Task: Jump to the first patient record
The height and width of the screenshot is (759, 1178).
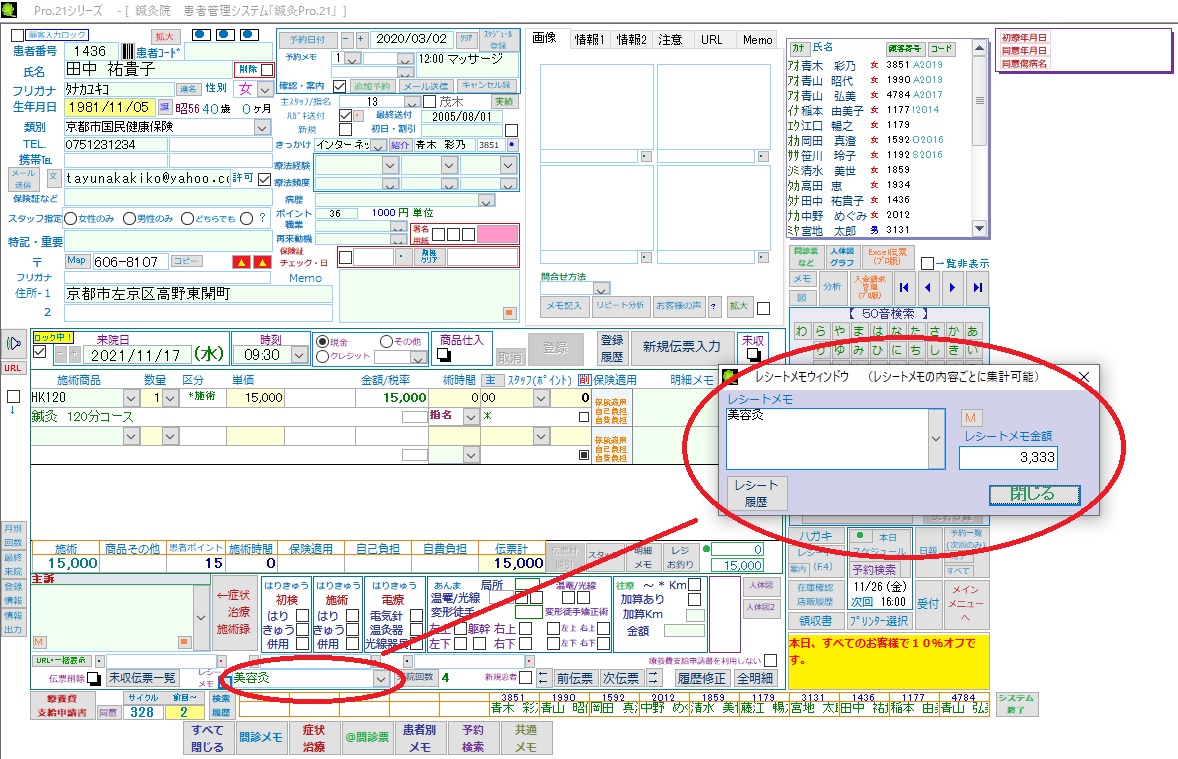Action: tap(904, 287)
